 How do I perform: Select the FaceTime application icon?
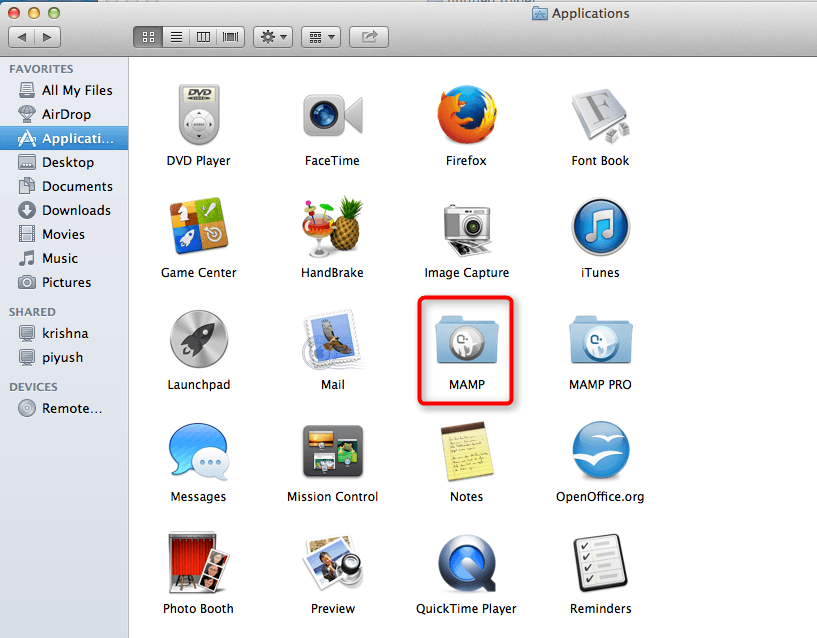tap(332, 115)
